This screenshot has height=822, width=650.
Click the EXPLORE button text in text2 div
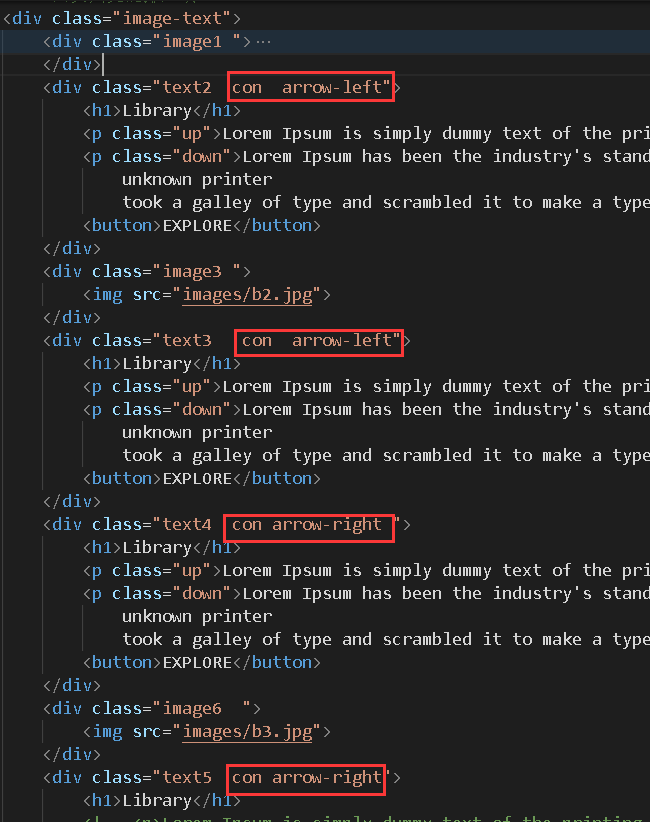(x=197, y=225)
